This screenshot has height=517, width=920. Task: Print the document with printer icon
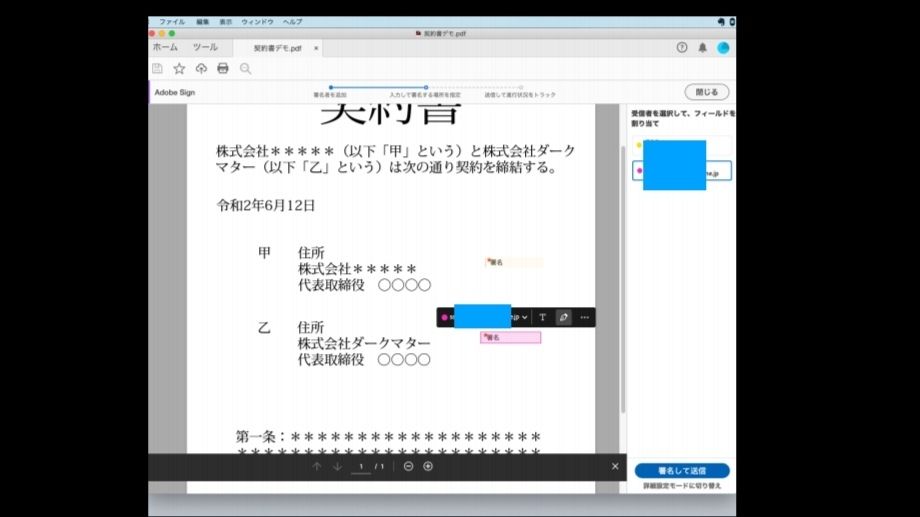[223, 69]
